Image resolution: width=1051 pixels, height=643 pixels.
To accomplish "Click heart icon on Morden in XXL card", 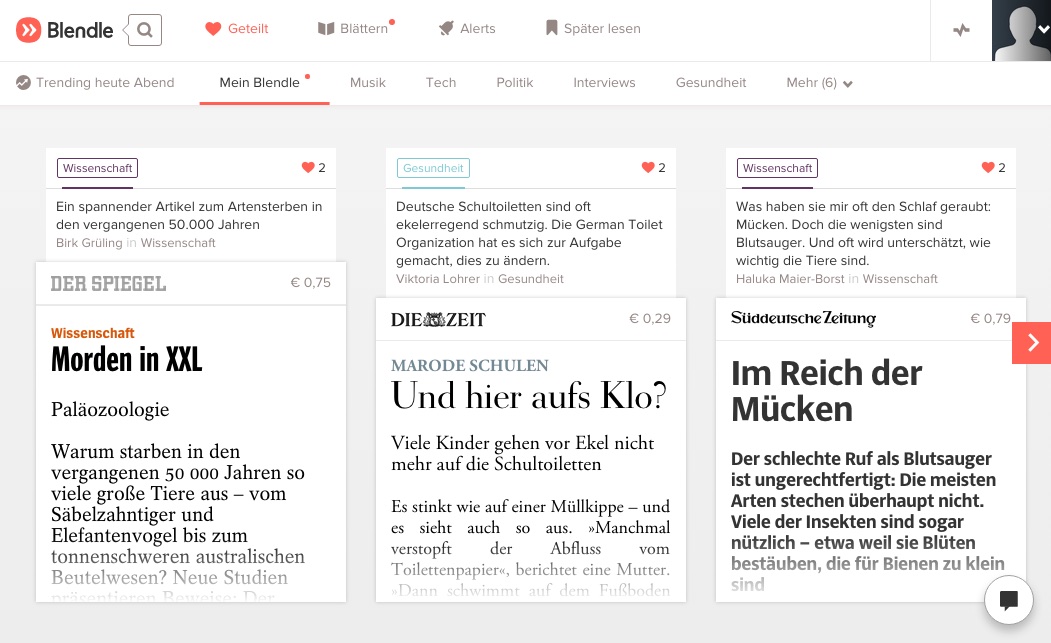I will [x=308, y=168].
